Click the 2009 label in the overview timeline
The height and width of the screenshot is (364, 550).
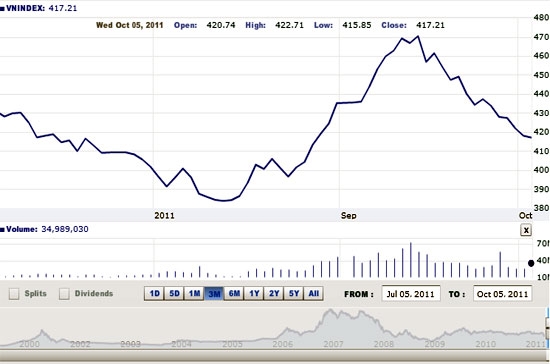click(x=435, y=344)
